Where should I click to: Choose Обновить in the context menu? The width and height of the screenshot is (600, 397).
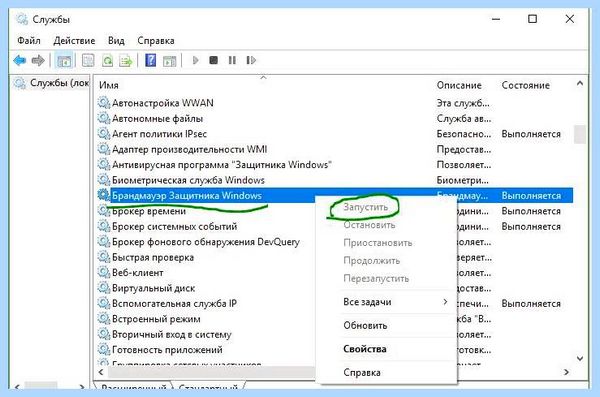click(365, 325)
